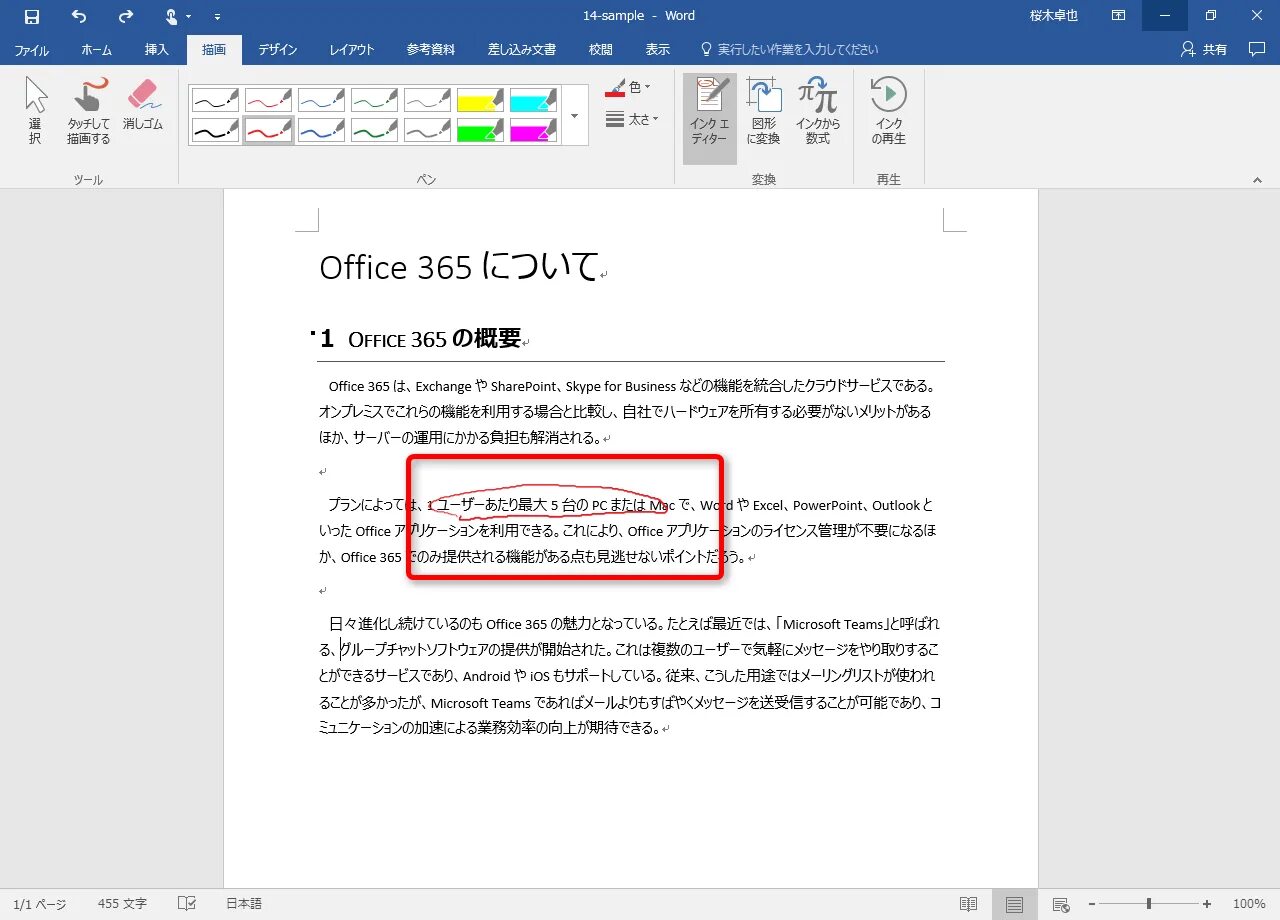This screenshot has width=1280, height=920.
Task: Open the 色 pen color dropdown
Action: (x=628, y=89)
